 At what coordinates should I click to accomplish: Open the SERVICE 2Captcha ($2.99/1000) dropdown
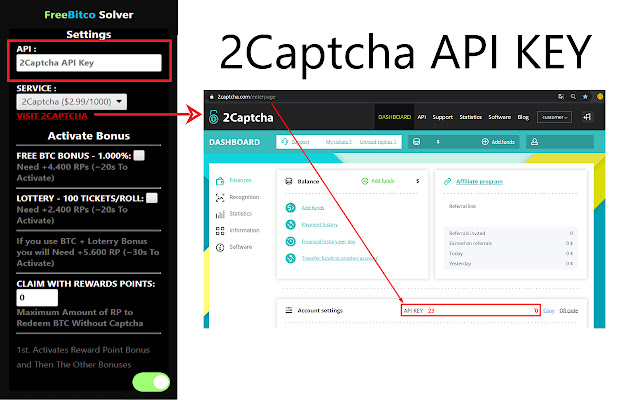click(x=71, y=102)
